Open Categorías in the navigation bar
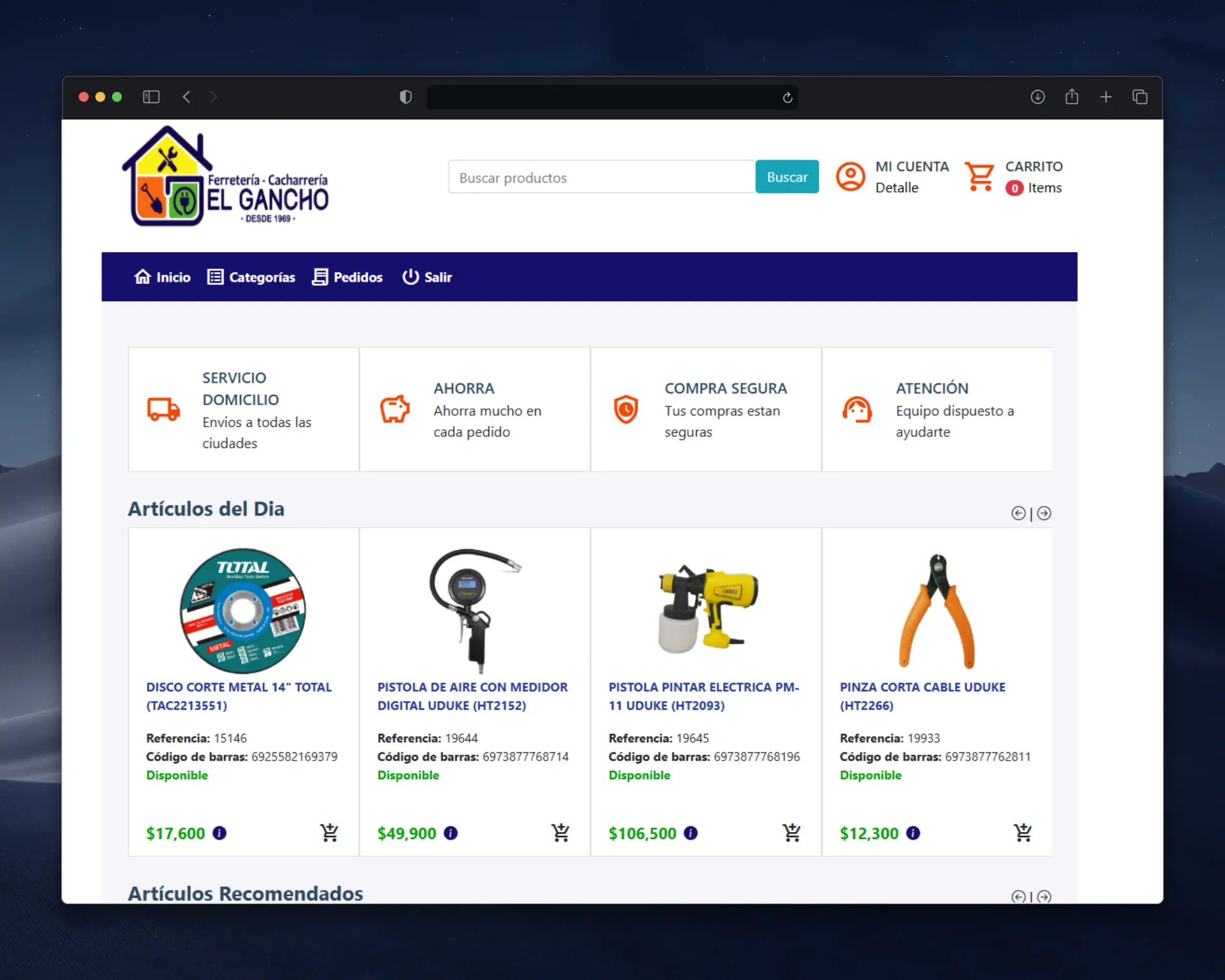Image resolution: width=1225 pixels, height=980 pixels. click(x=251, y=277)
